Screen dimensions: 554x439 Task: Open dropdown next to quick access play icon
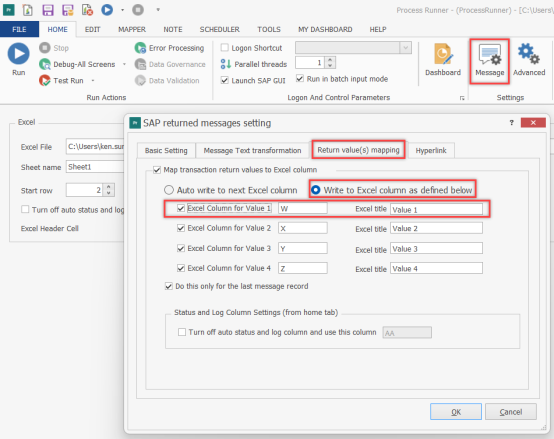[122, 10]
